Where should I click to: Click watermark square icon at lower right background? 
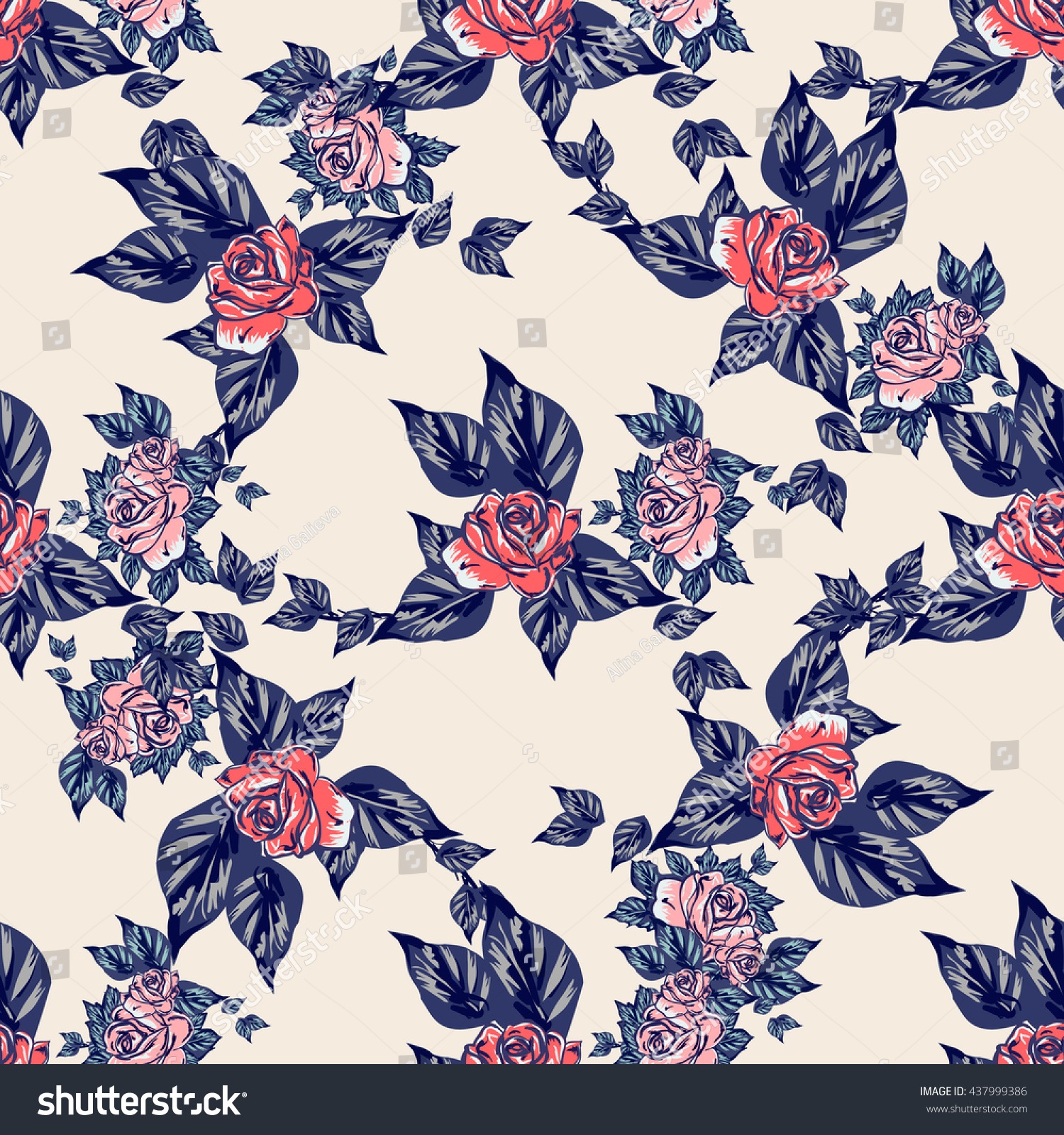(x=1004, y=755)
